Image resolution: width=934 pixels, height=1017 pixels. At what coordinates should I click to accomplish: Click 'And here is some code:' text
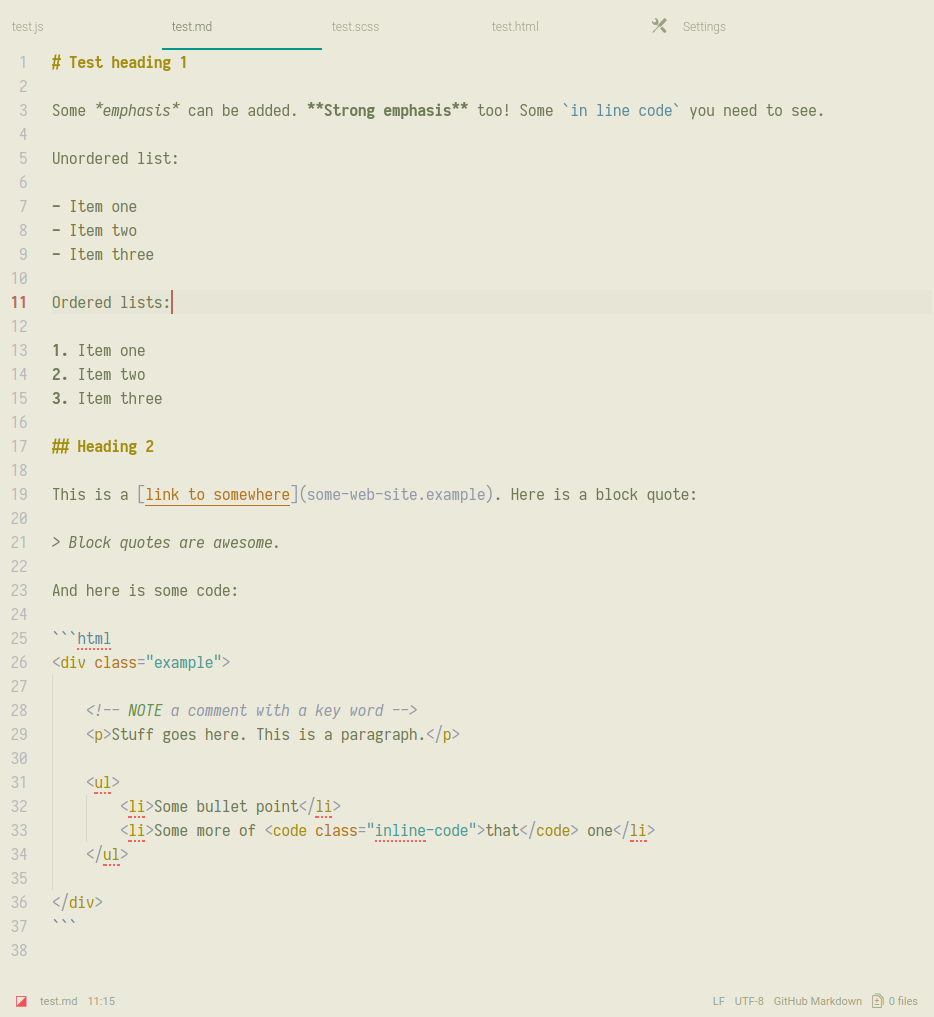coord(145,590)
